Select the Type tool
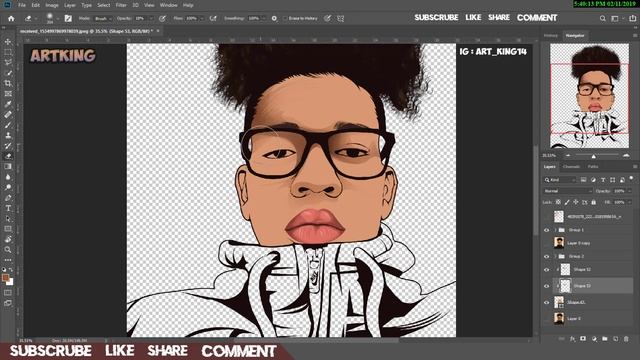Viewport: 640px width, 360px height. click(x=8, y=208)
